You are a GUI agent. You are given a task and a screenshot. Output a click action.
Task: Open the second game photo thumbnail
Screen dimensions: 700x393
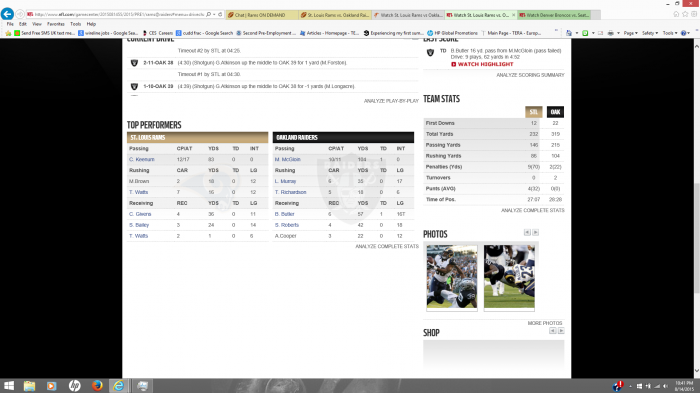coord(509,277)
